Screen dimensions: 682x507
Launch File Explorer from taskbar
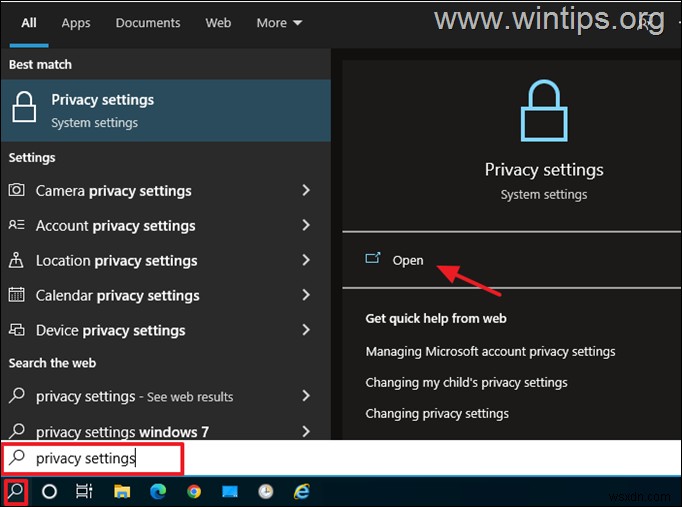(x=122, y=491)
